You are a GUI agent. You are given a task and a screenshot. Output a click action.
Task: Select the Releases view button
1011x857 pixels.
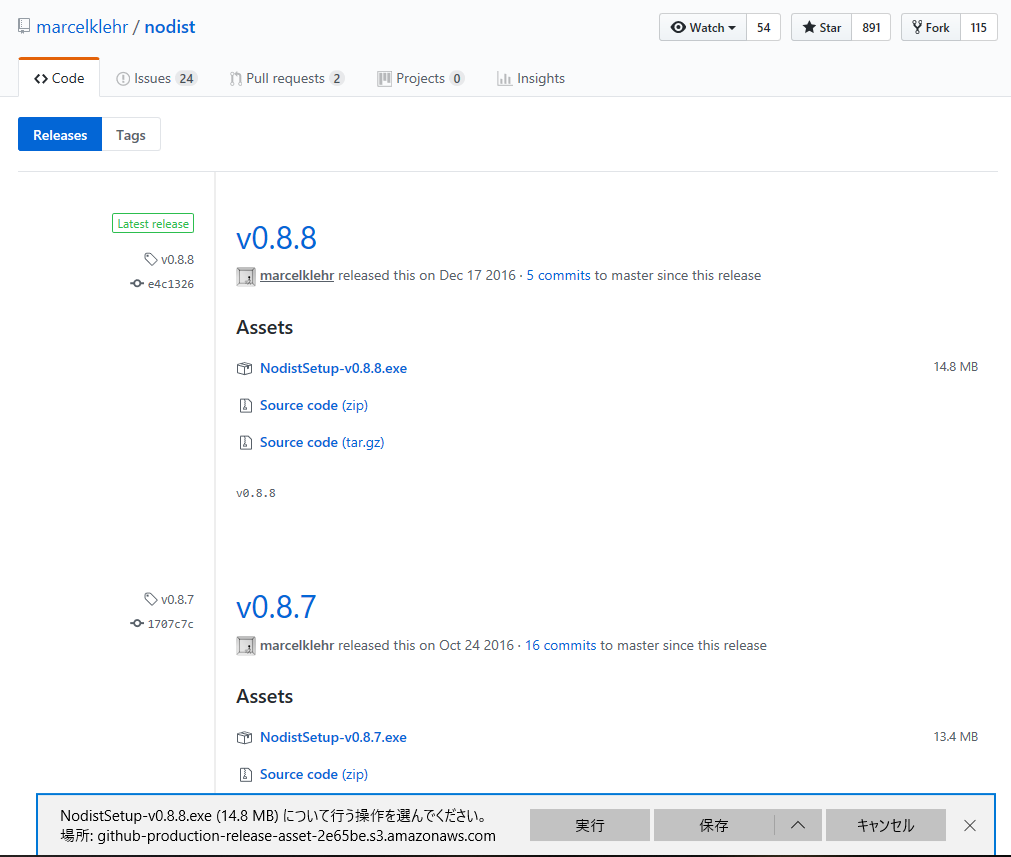coord(60,135)
